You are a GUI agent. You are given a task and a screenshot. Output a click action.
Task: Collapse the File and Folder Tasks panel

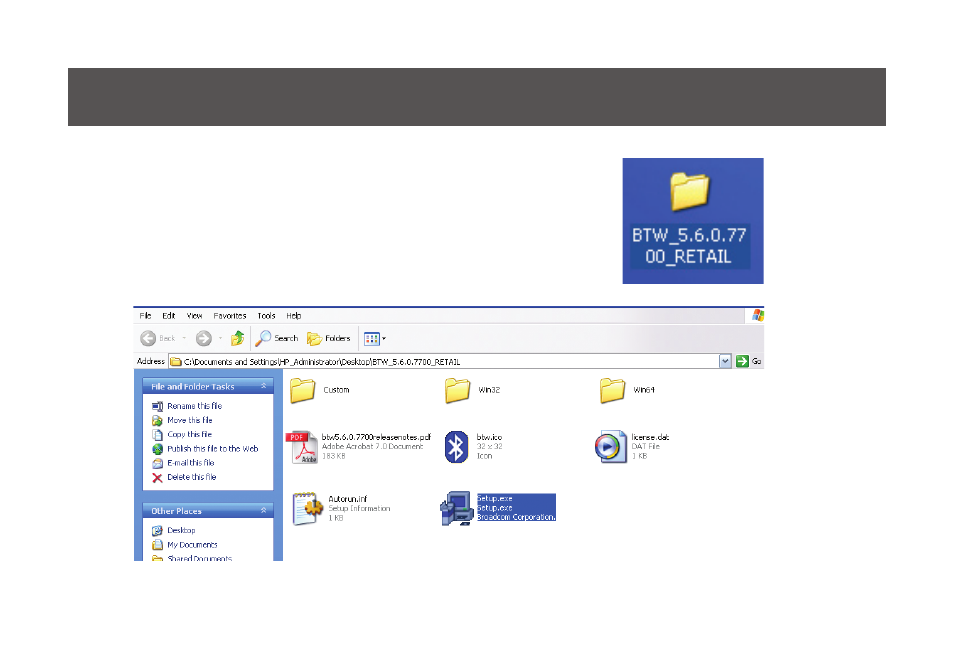pyautogui.click(x=263, y=386)
